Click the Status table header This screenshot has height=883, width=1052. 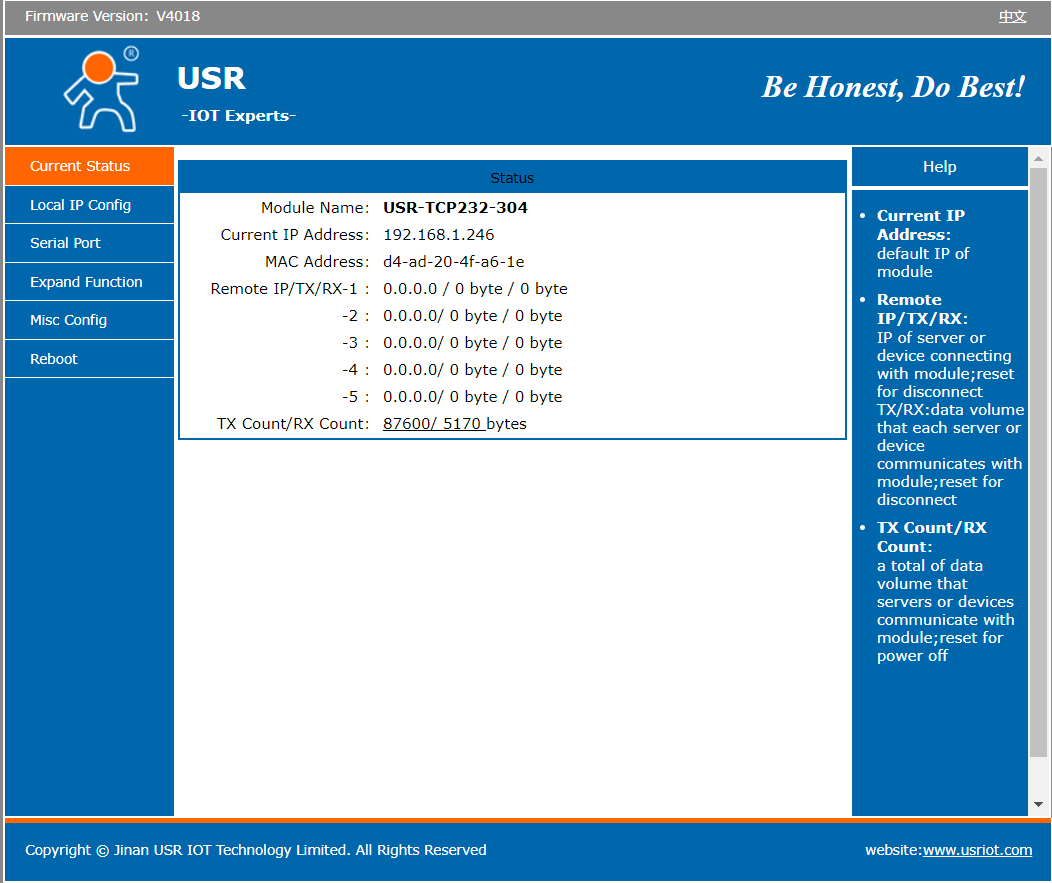(512, 178)
